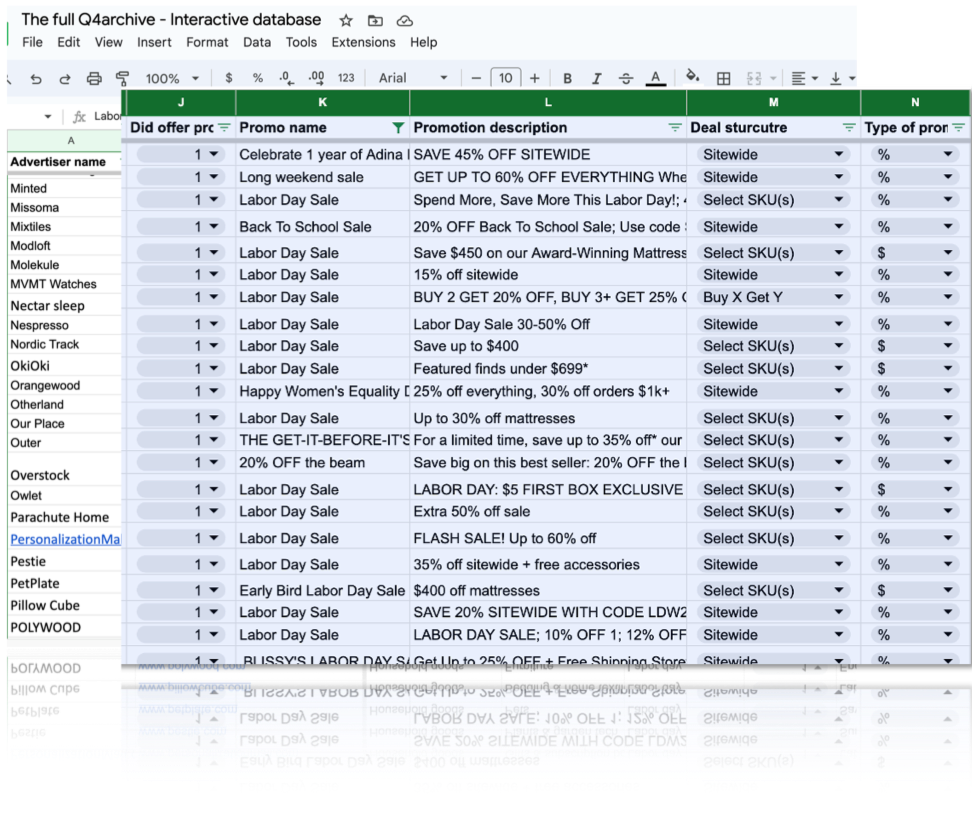The height and width of the screenshot is (821, 972).
Task: Star the spreadsheet document
Action: (346, 20)
